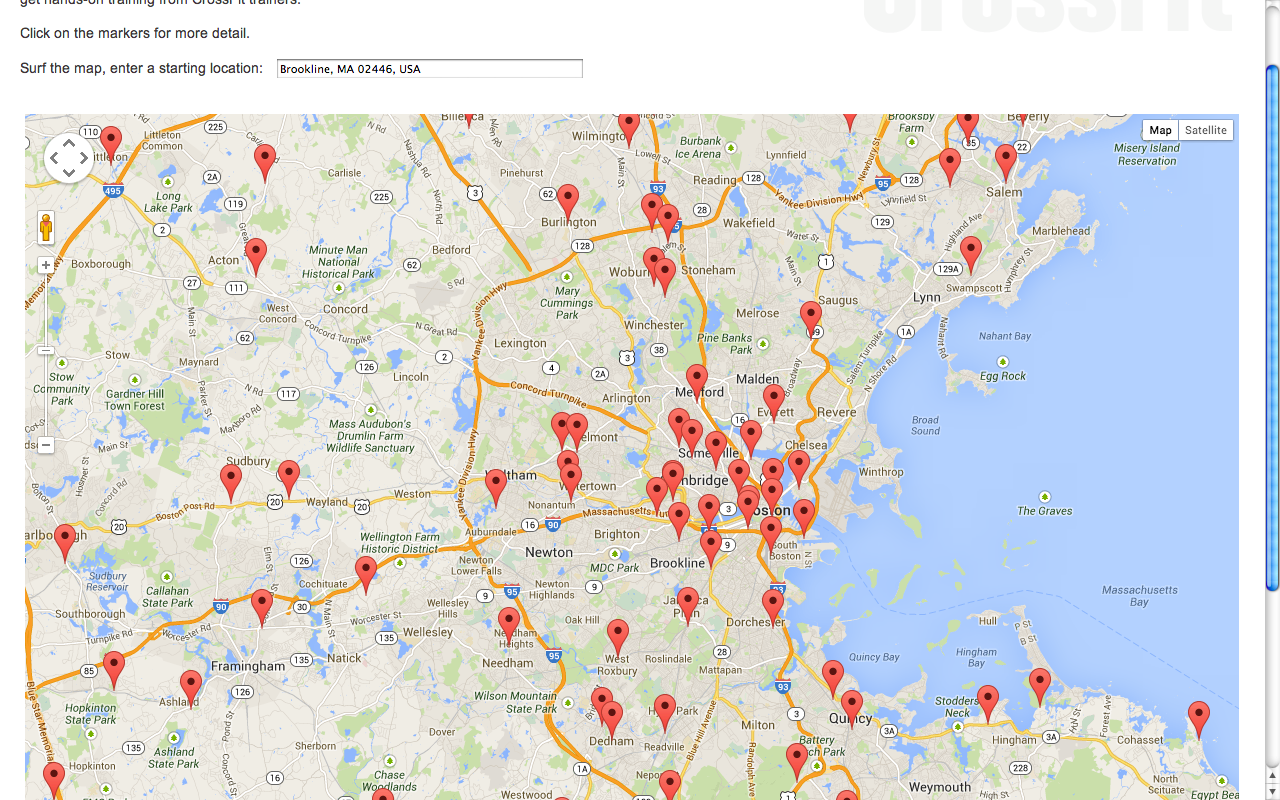Switch the map to Satellite view
Viewport: 1280px width, 800px height.
[1206, 130]
